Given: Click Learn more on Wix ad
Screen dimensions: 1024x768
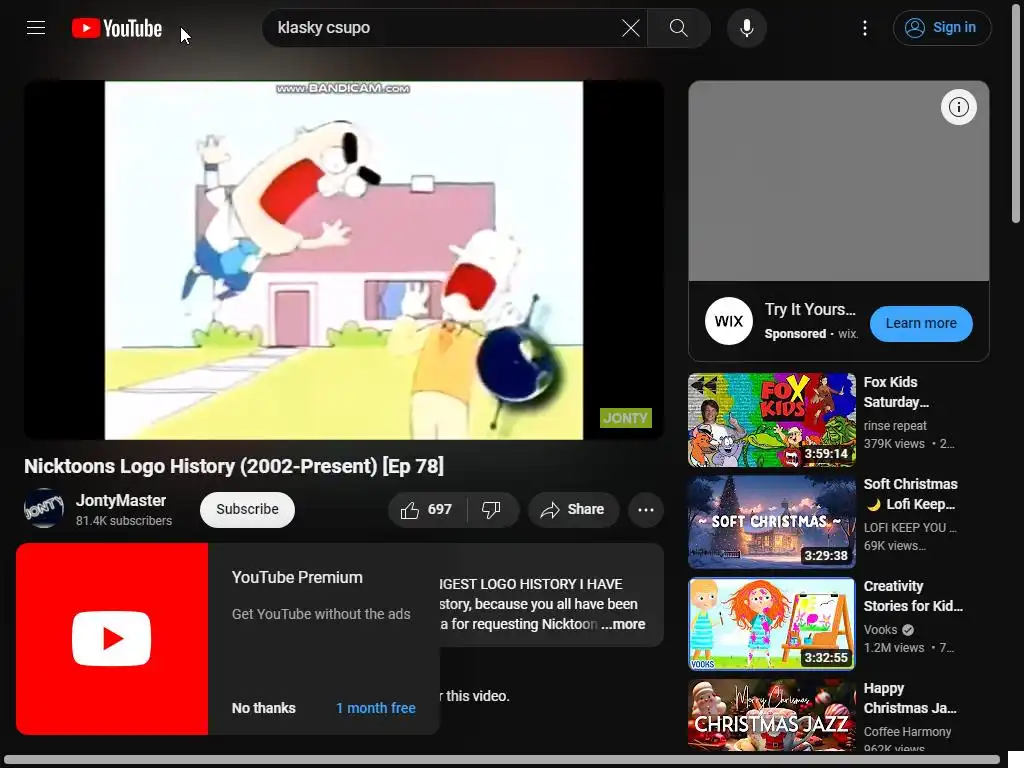Looking at the screenshot, I should [x=921, y=323].
